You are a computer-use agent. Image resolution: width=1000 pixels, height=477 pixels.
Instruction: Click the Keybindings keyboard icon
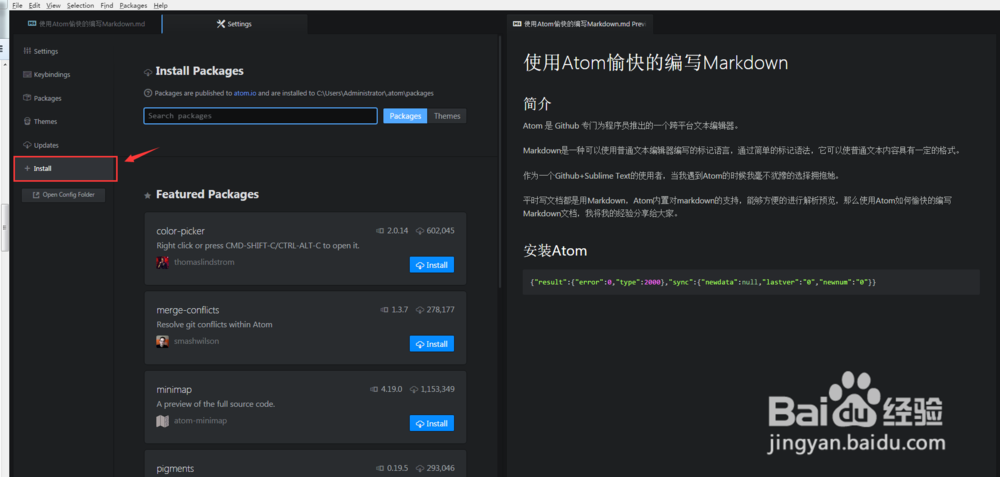[27, 75]
